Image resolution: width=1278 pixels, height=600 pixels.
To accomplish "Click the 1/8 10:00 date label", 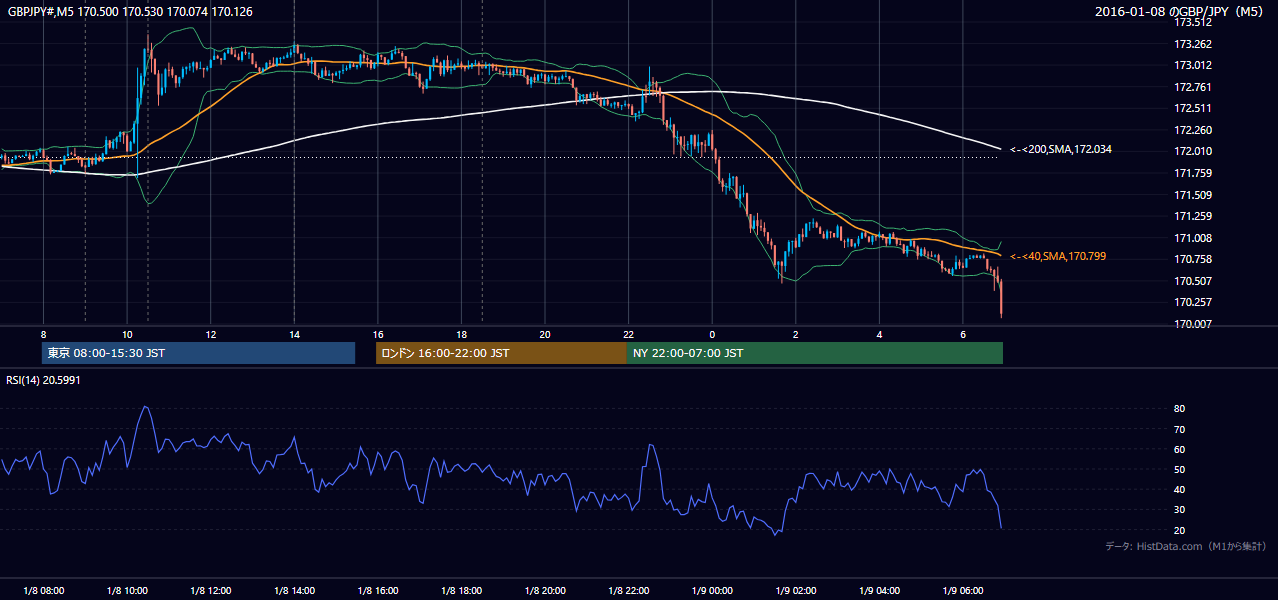I will [127, 591].
